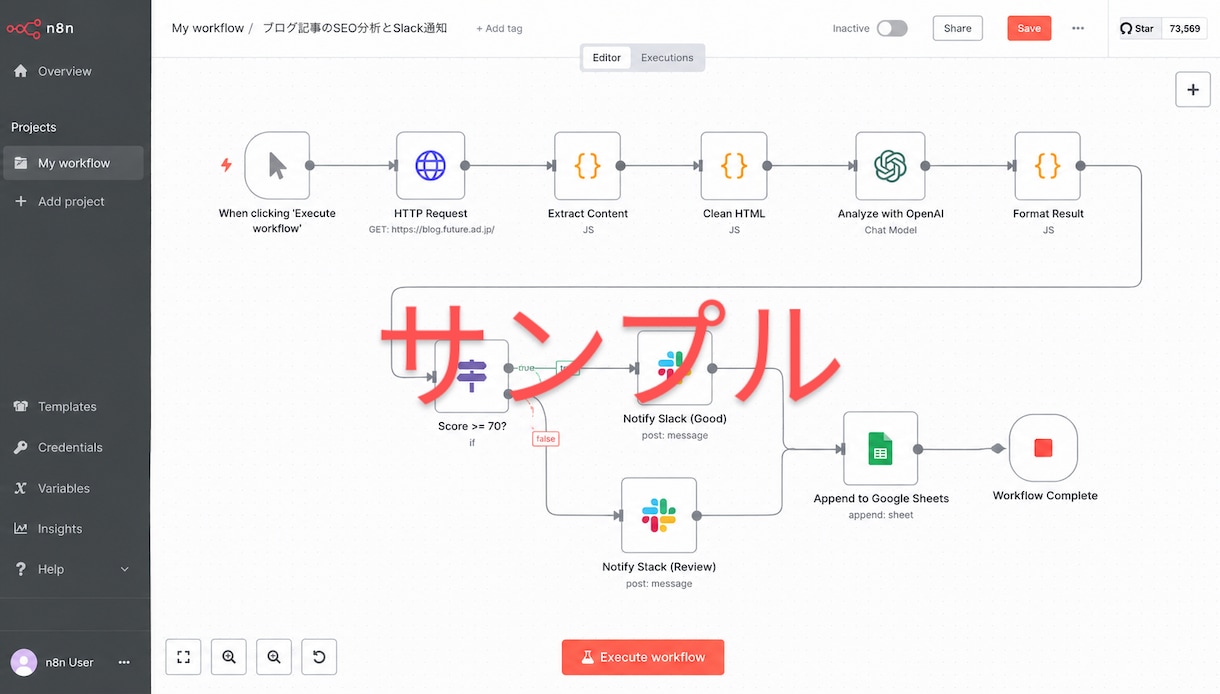
Task: Click the n8n User avatar
Action: (24, 662)
